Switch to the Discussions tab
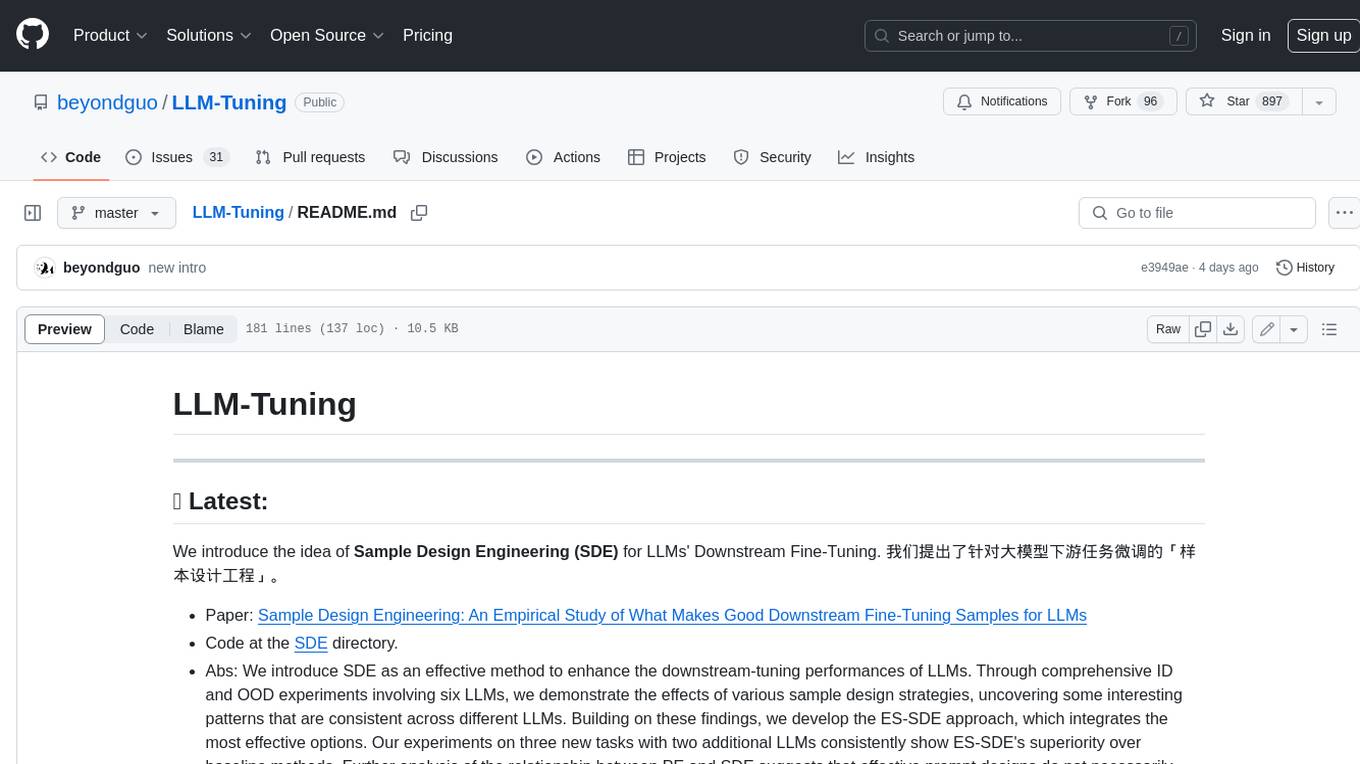Image resolution: width=1360 pixels, height=764 pixels. [x=445, y=157]
